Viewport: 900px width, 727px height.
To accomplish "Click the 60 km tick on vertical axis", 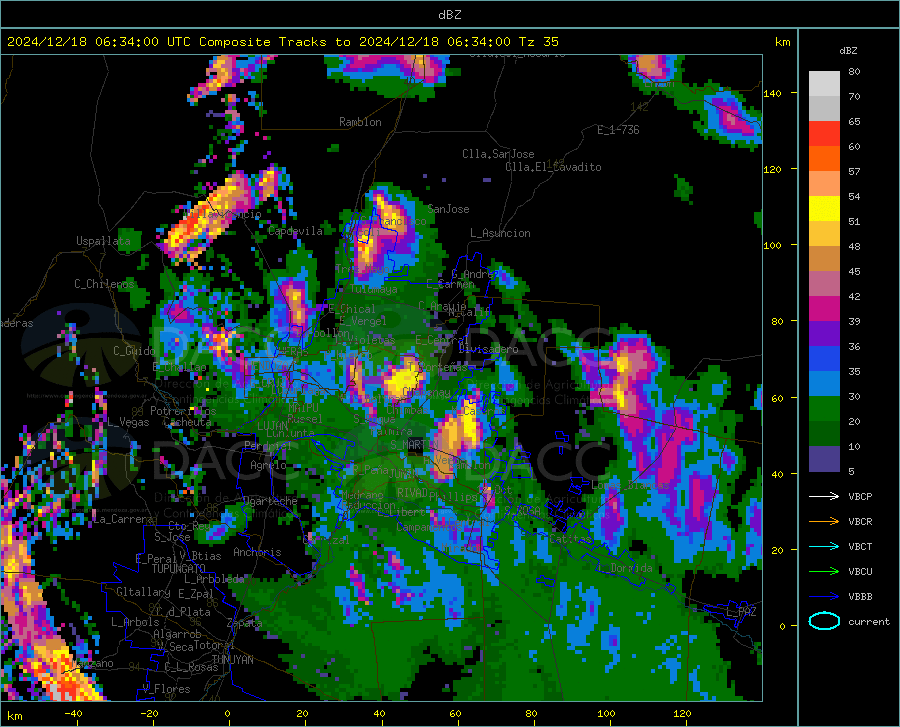I will [x=777, y=398].
